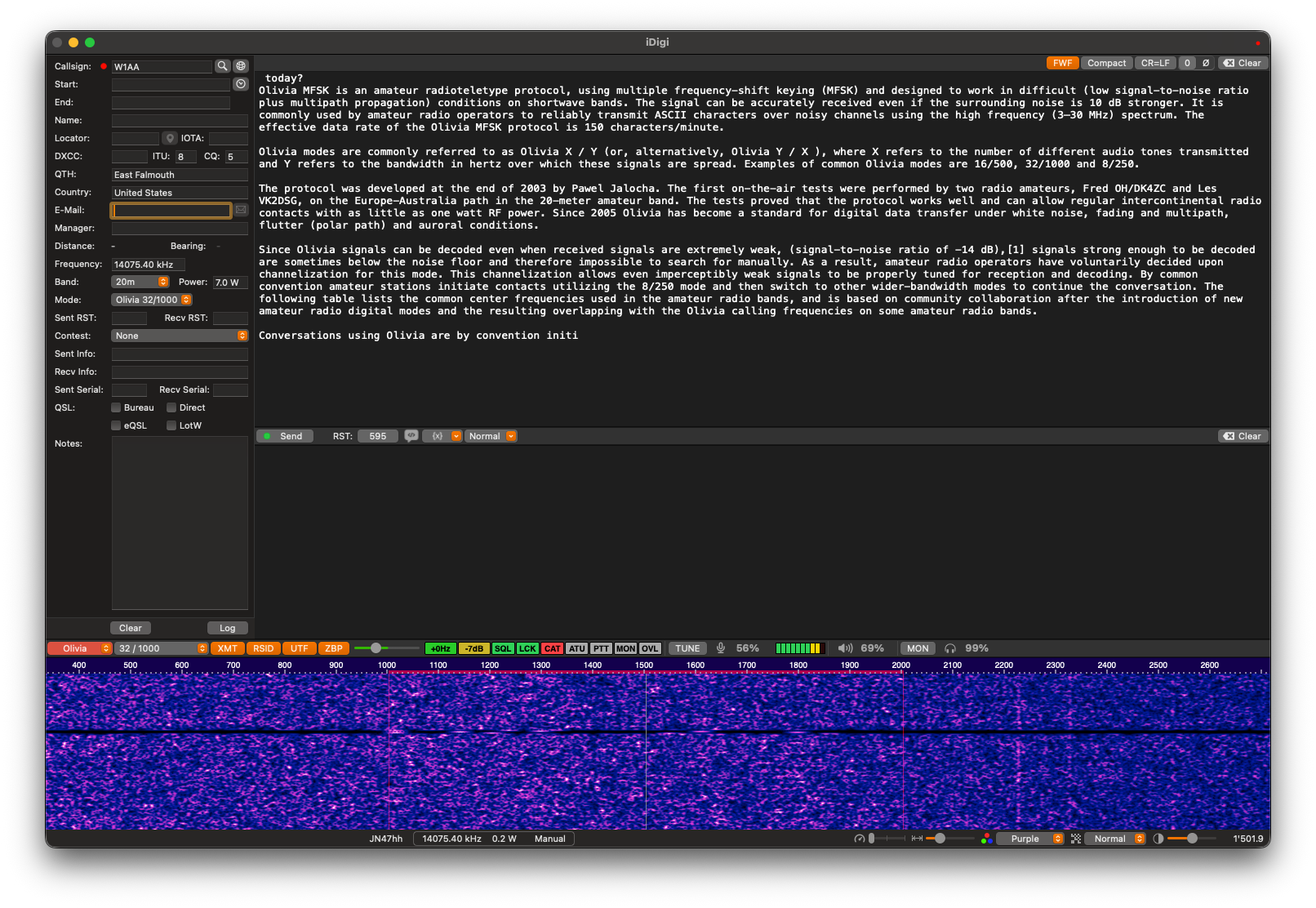Click the slashed-zero Ø button
Image resolution: width=1316 pixels, height=908 pixels.
[1206, 63]
